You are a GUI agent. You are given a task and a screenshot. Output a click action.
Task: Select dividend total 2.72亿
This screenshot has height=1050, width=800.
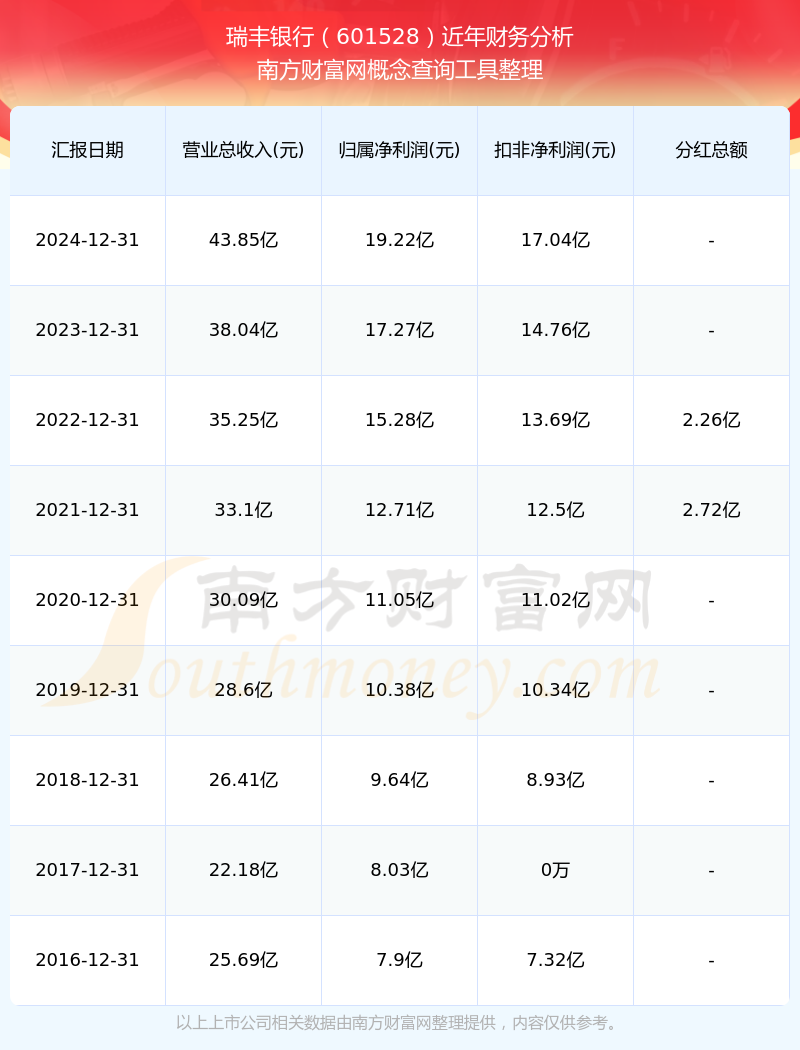point(712,510)
